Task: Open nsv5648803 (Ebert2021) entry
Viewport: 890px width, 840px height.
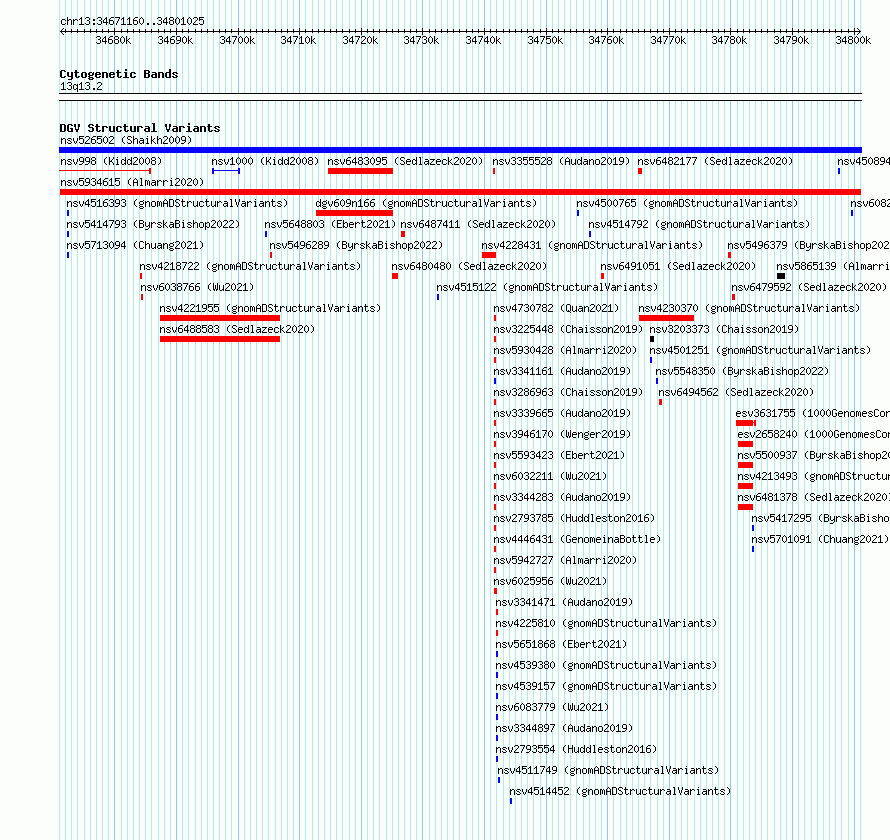Action: click(x=330, y=224)
